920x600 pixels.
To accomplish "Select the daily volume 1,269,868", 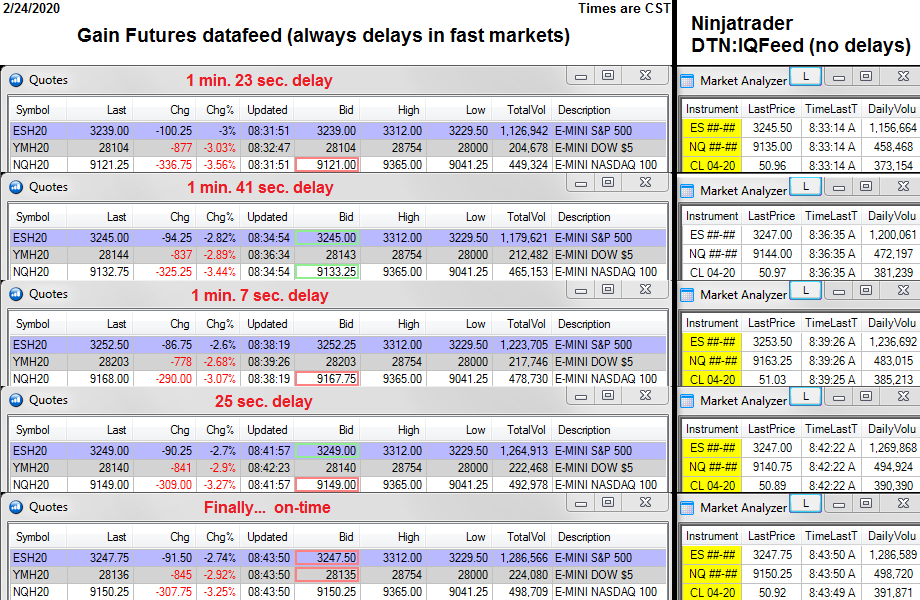I will 892,448.
